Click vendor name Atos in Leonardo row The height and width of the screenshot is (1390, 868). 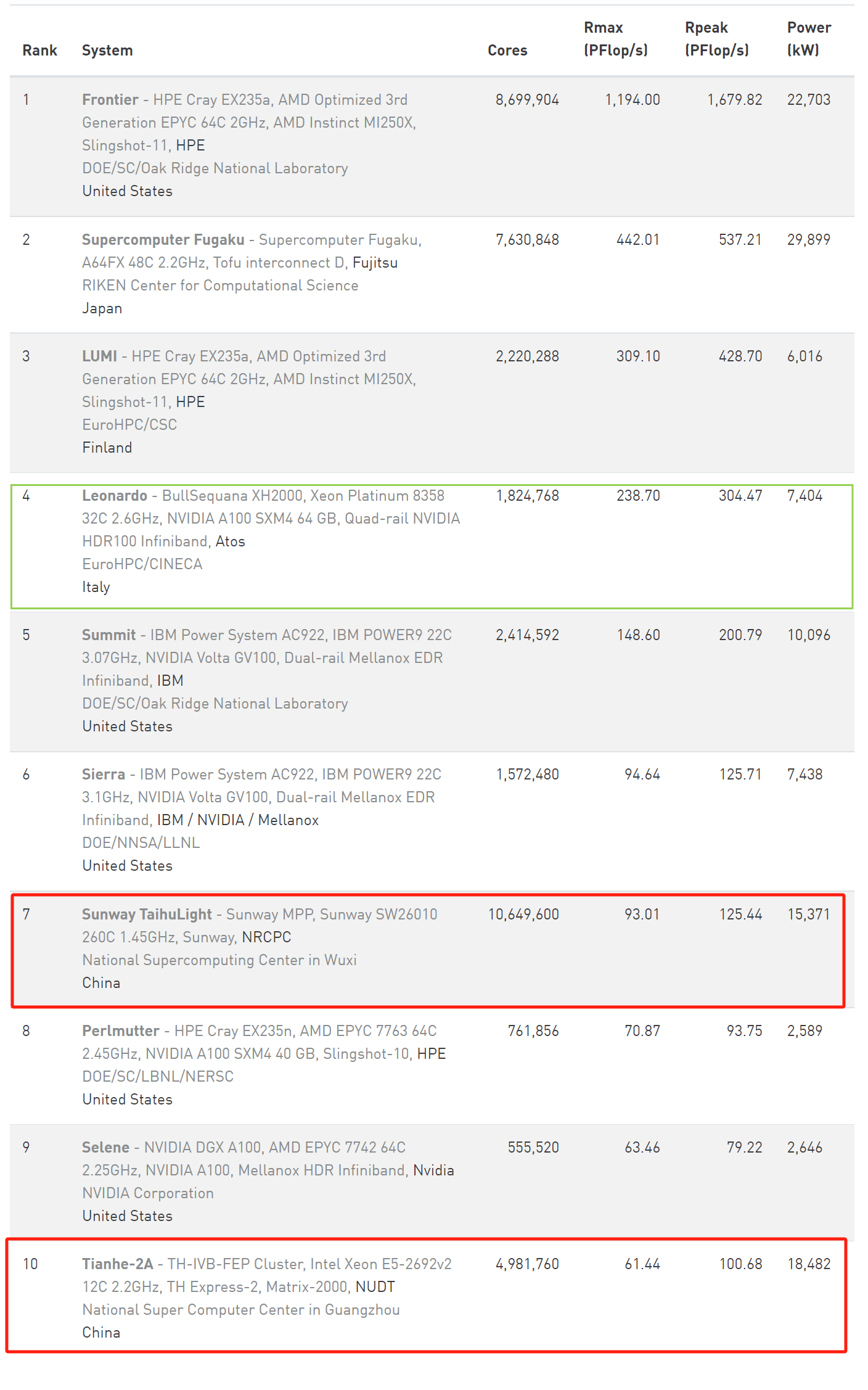click(231, 541)
